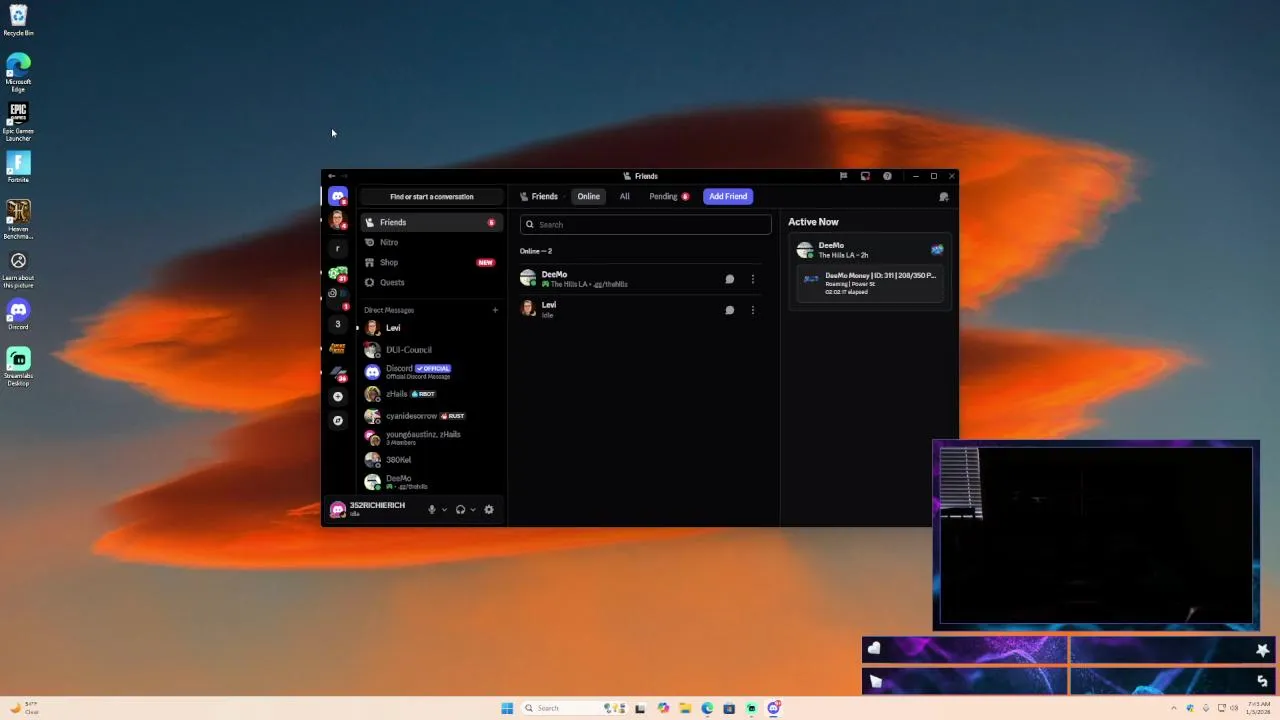1280x720 pixels.
Task: Open 352RICHIERICH user profile panel
Action: pos(374,510)
